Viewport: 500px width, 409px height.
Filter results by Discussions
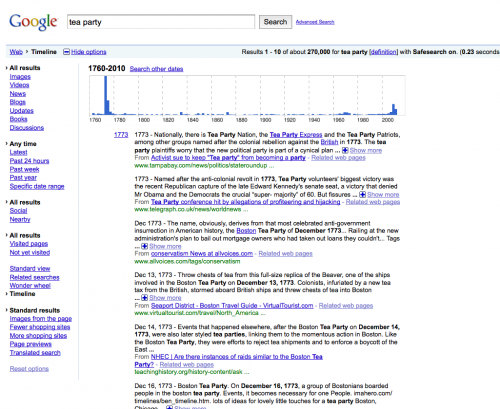(27, 128)
